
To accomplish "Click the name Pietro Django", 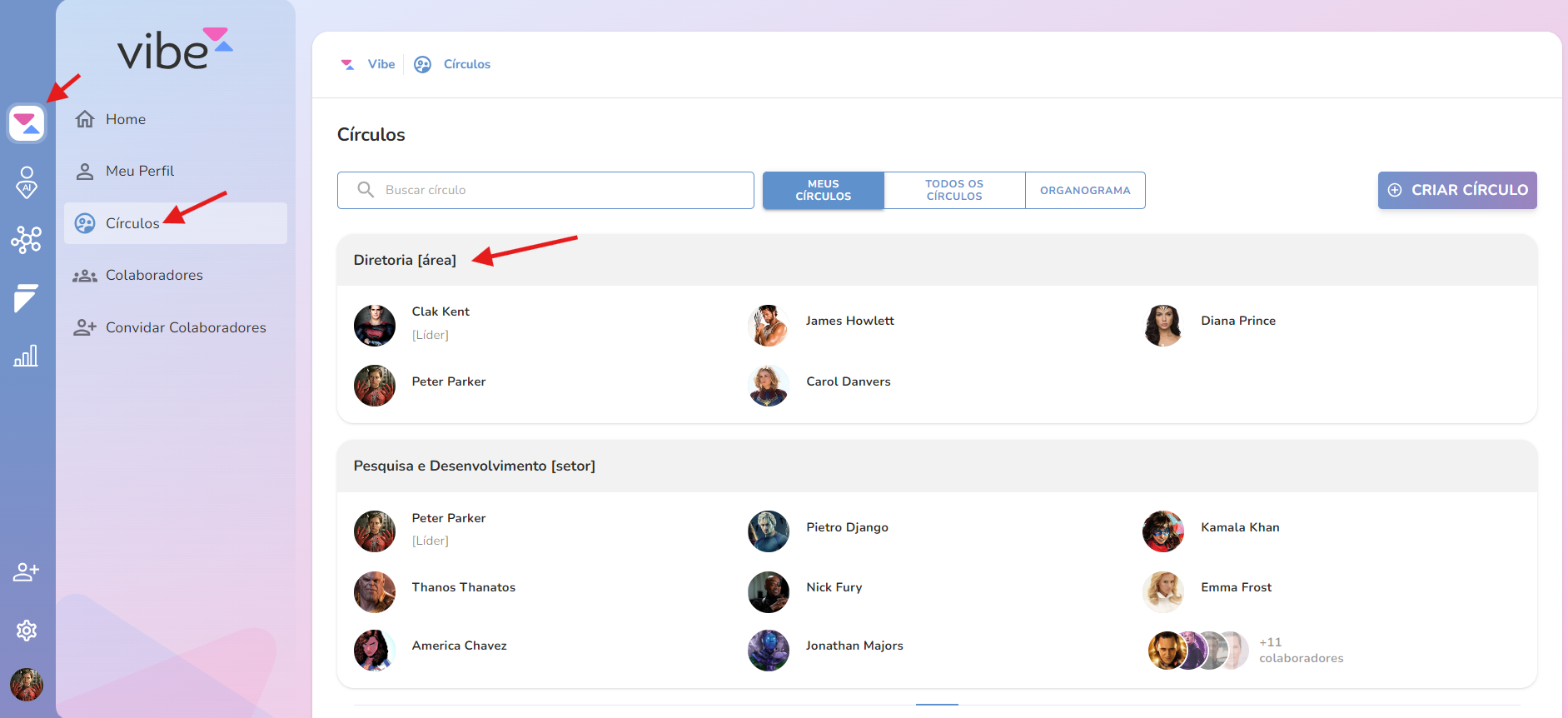I will coord(847,527).
